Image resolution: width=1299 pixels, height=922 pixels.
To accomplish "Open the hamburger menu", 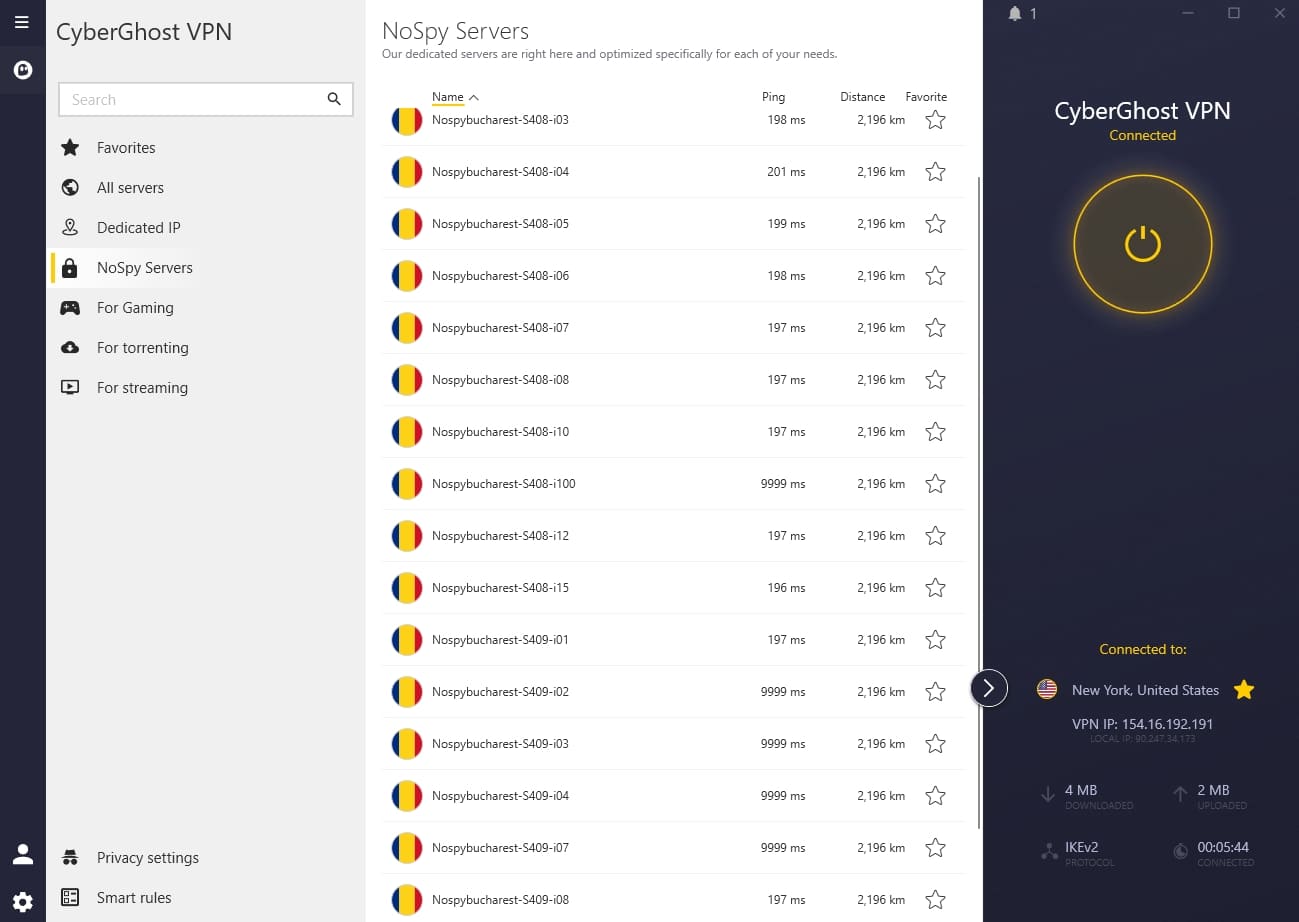I will tap(22, 22).
